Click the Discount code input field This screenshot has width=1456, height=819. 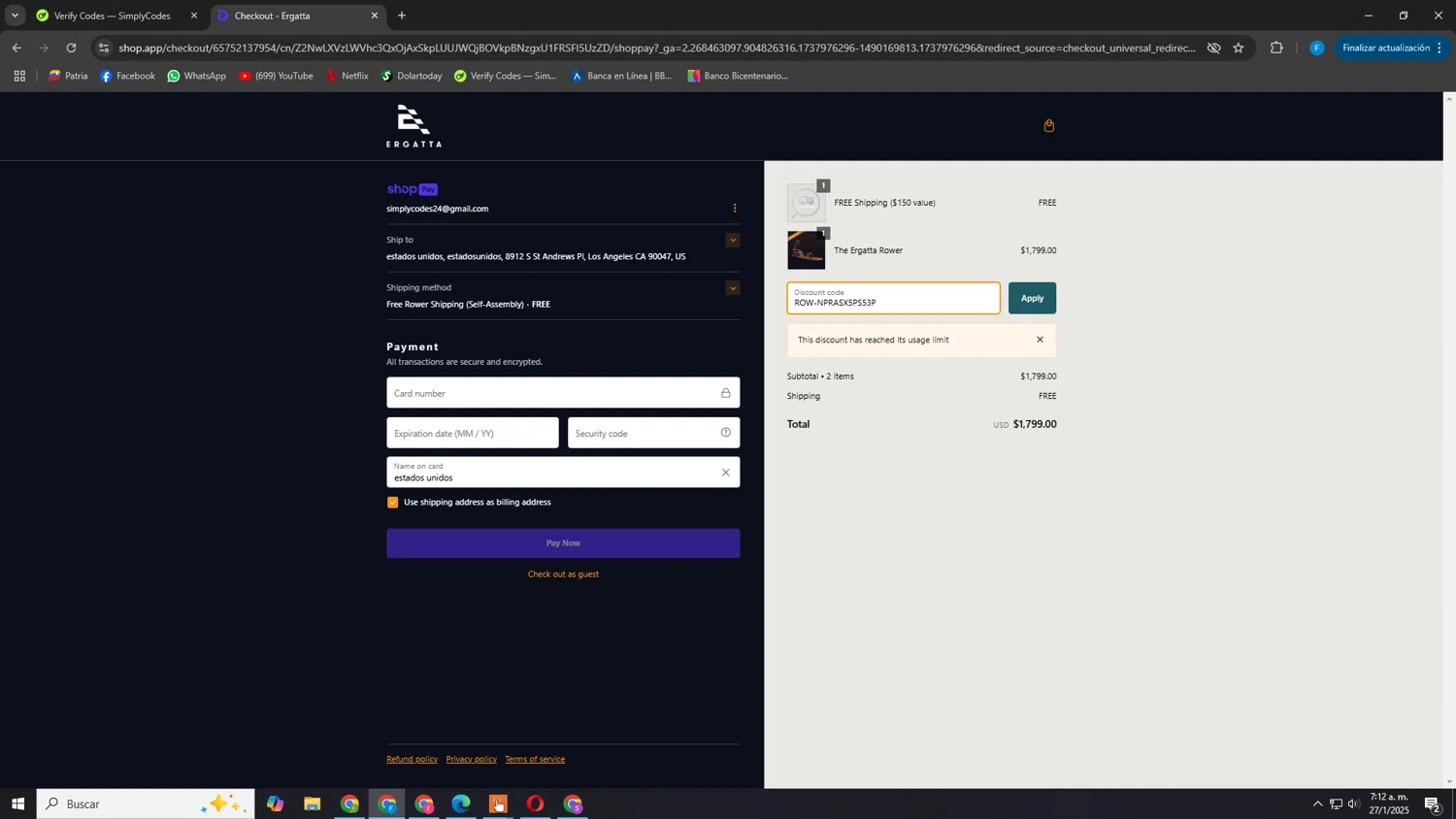(x=893, y=299)
